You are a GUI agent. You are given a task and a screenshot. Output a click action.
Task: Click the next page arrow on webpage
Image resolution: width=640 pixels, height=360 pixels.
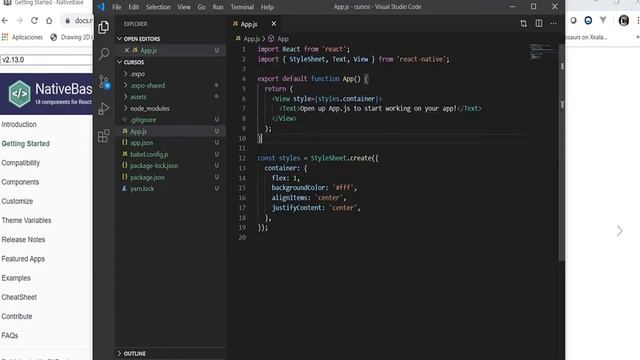point(620,231)
